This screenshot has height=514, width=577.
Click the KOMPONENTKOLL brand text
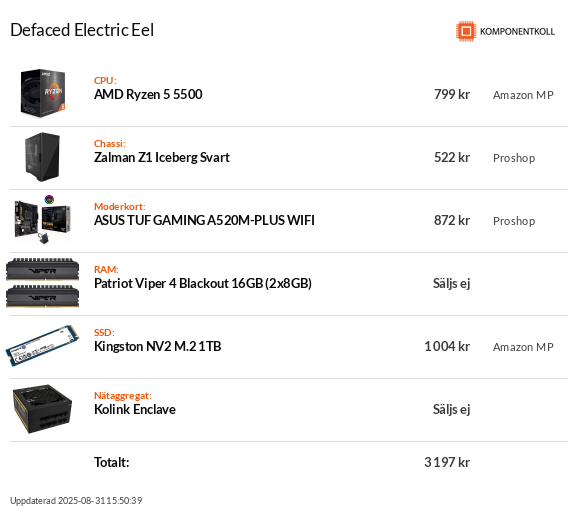point(517,32)
